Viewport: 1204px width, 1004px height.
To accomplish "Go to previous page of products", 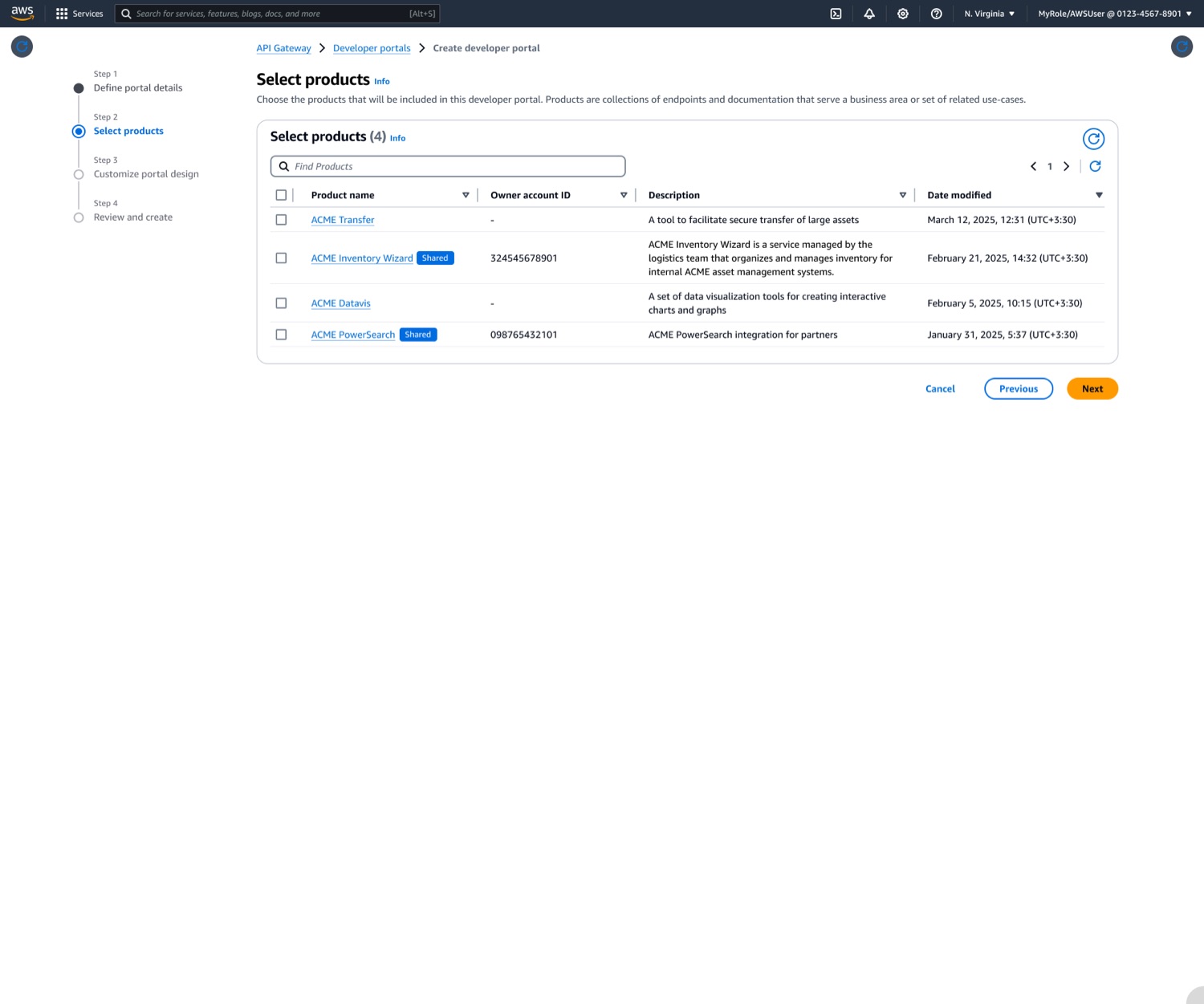I will point(1033,166).
